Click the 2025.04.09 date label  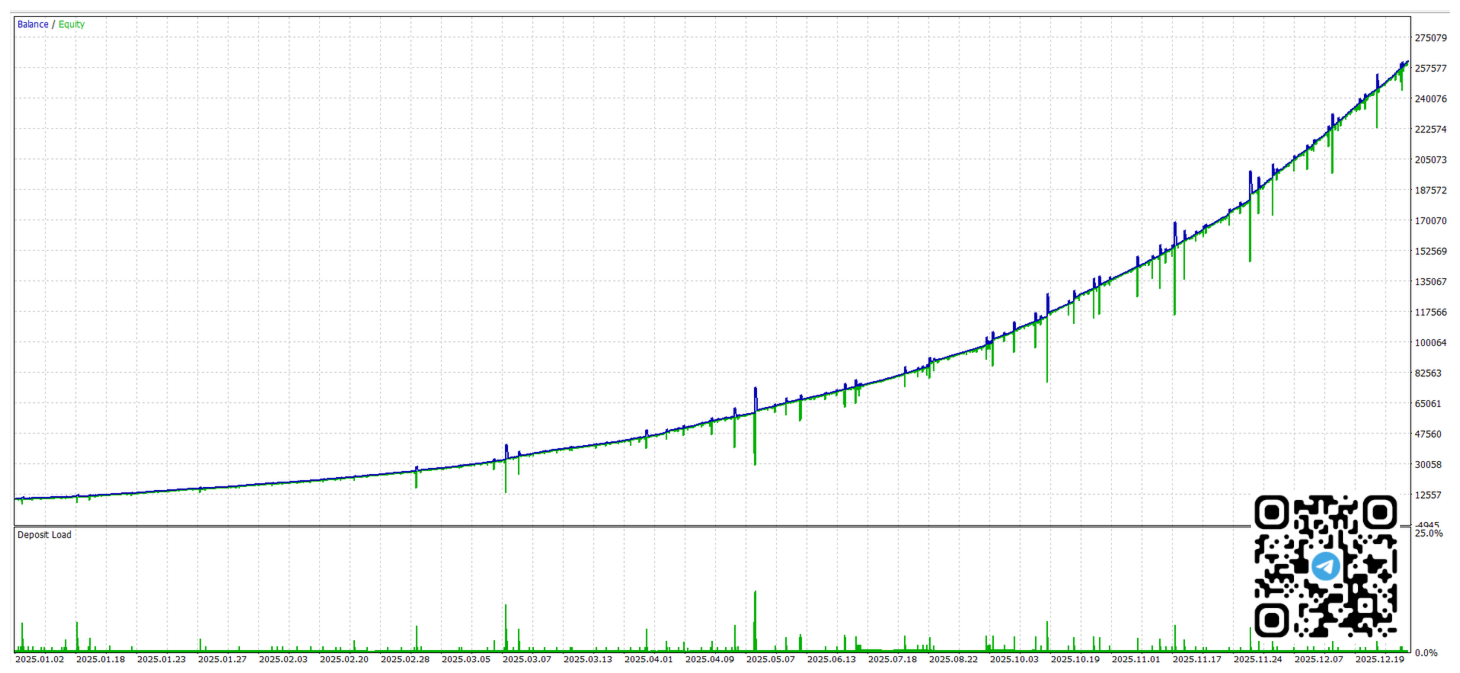[x=711, y=660]
